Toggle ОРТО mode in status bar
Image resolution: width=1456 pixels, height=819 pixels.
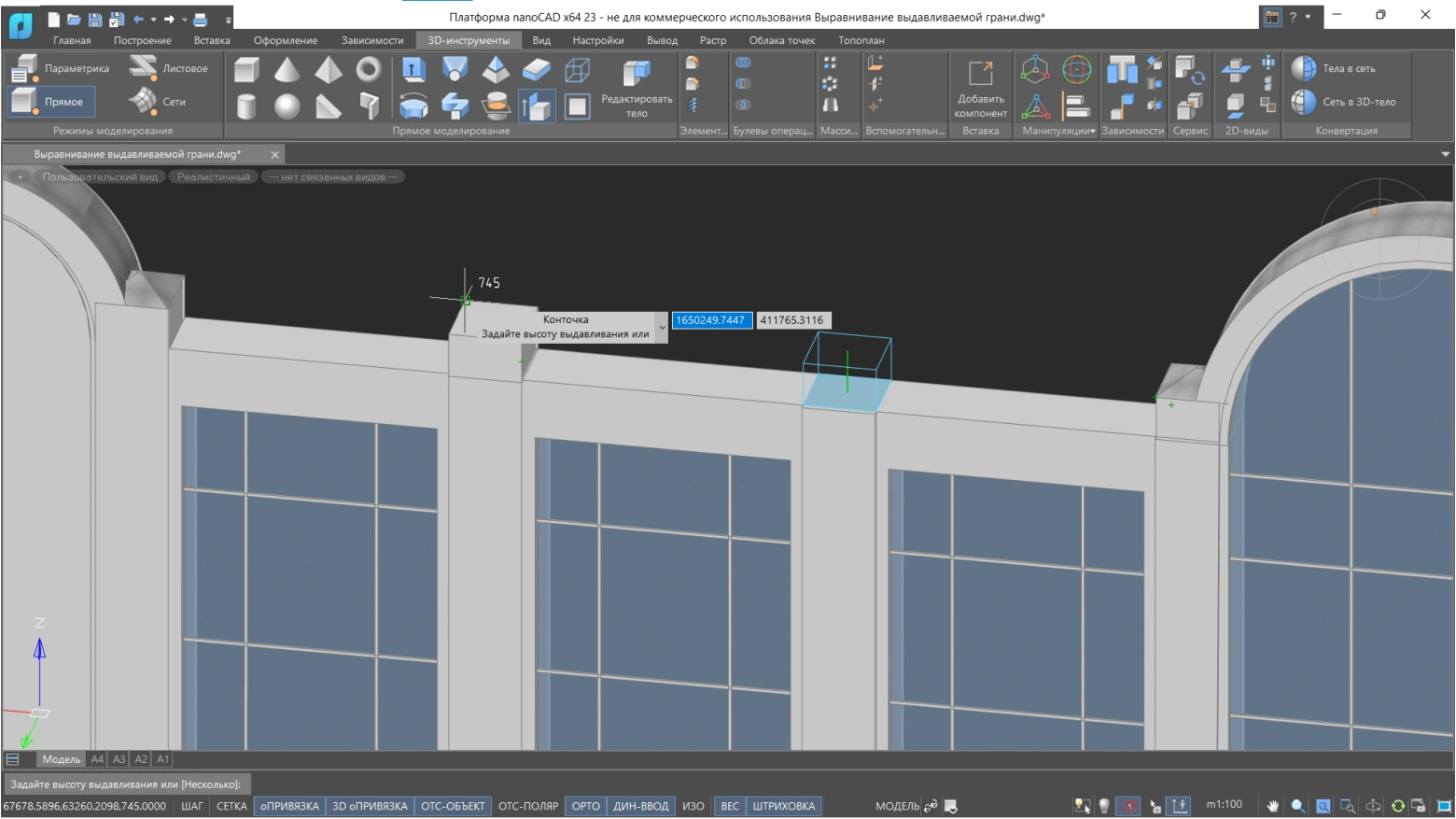pyautogui.click(x=585, y=806)
